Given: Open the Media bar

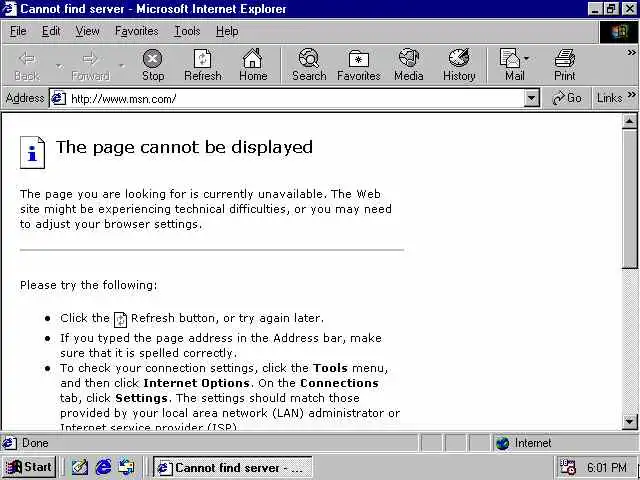Looking at the screenshot, I should [409, 65].
